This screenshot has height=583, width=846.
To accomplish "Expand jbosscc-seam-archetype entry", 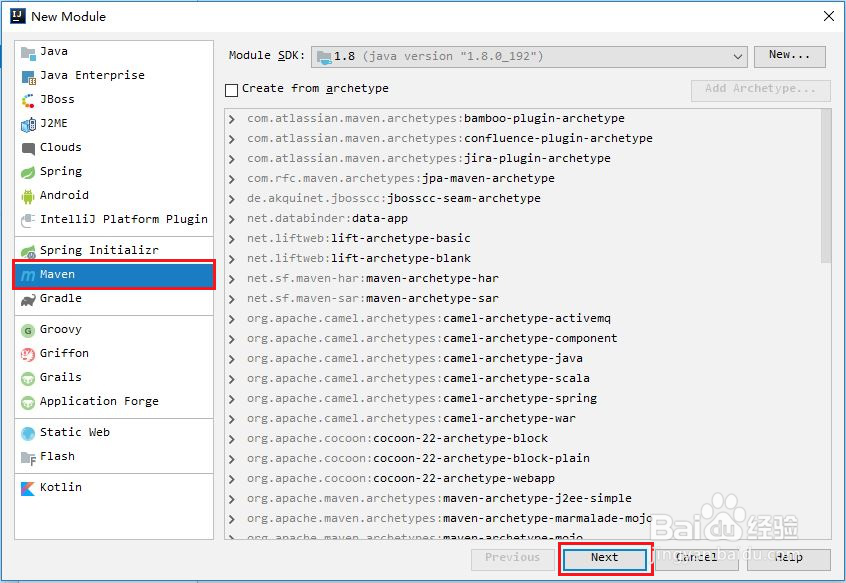I will (231, 199).
